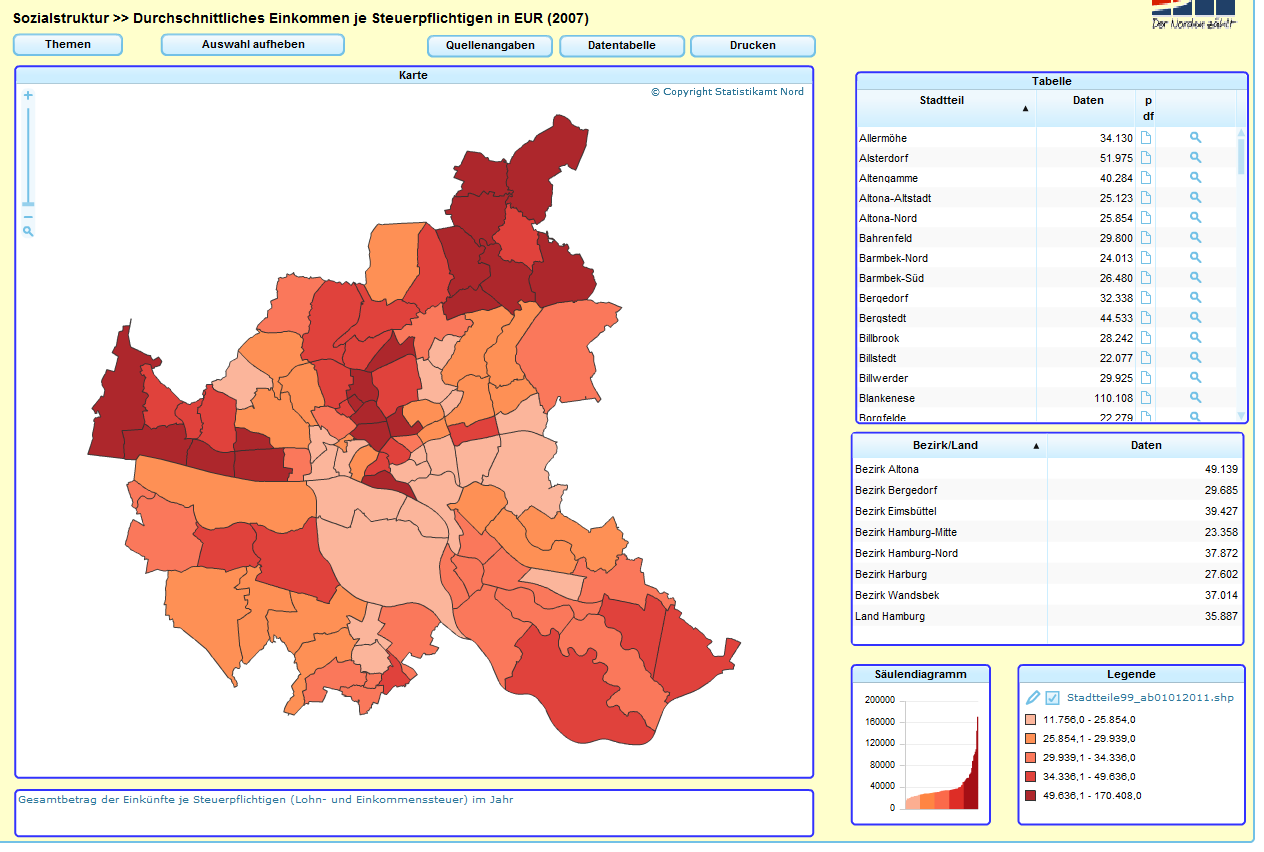Click the magnifier icon in the Alsterdorf row

1195,158
